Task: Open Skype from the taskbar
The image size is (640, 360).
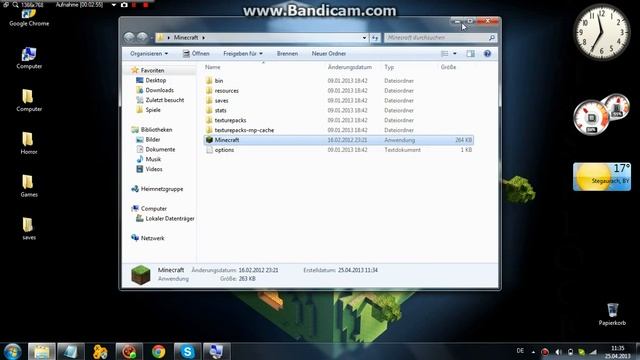Action: (x=187, y=351)
